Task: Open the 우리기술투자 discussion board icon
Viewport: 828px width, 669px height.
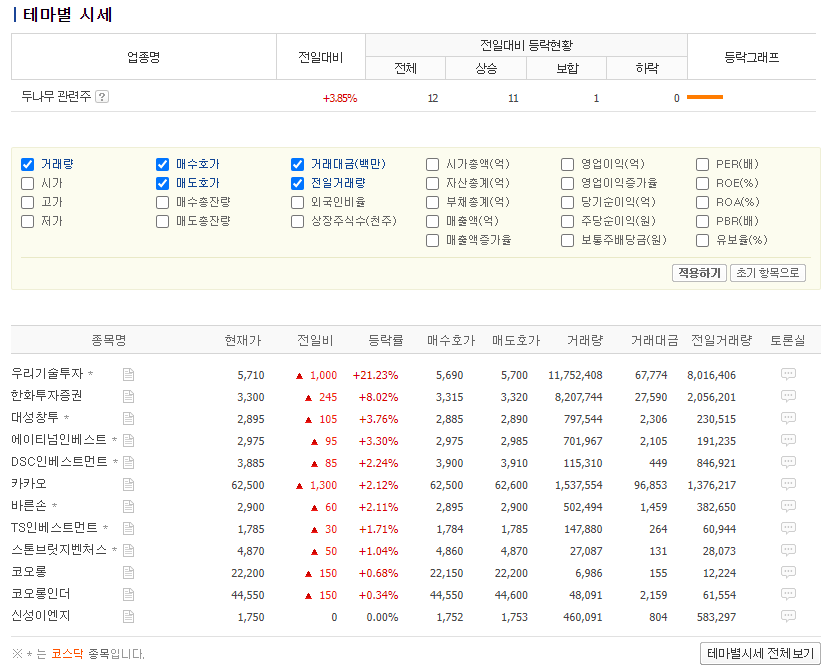Action: [788, 374]
